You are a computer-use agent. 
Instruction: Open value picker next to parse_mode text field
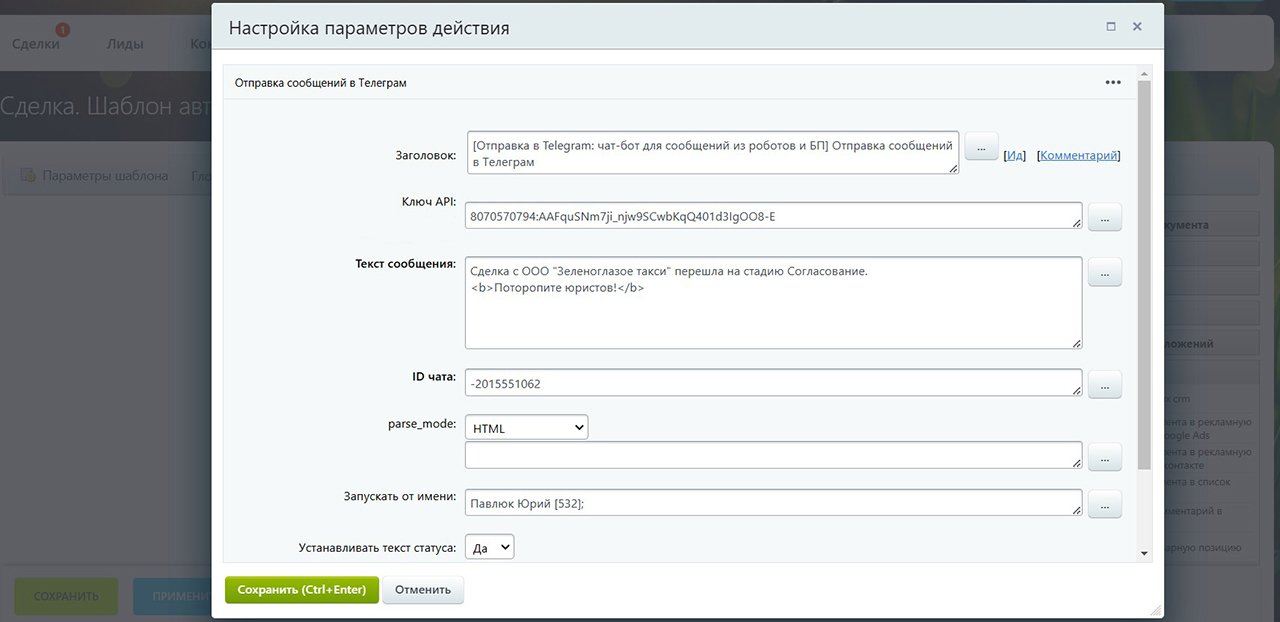point(1104,457)
